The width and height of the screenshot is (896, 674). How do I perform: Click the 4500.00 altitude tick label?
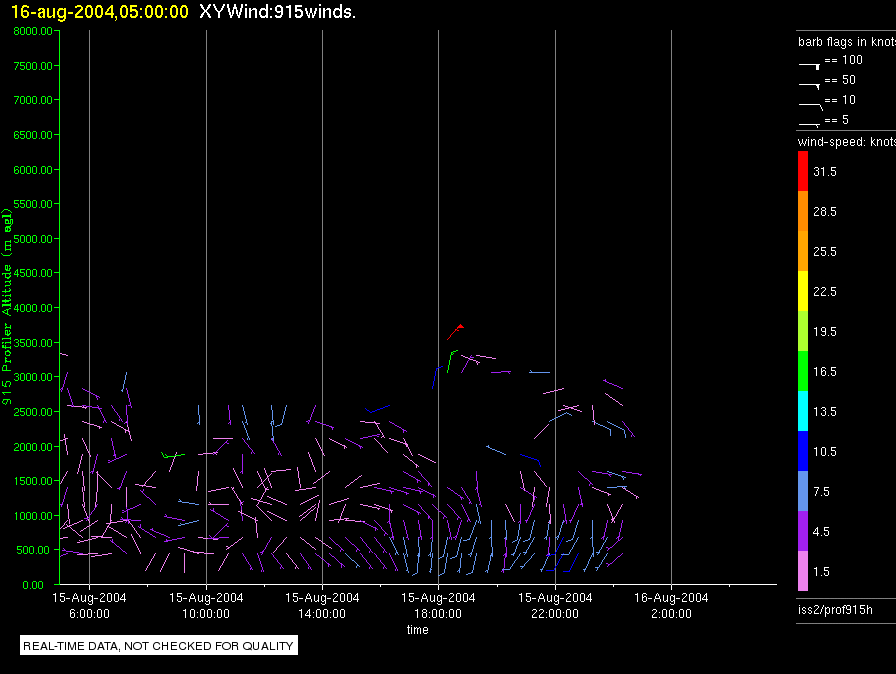(33, 273)
